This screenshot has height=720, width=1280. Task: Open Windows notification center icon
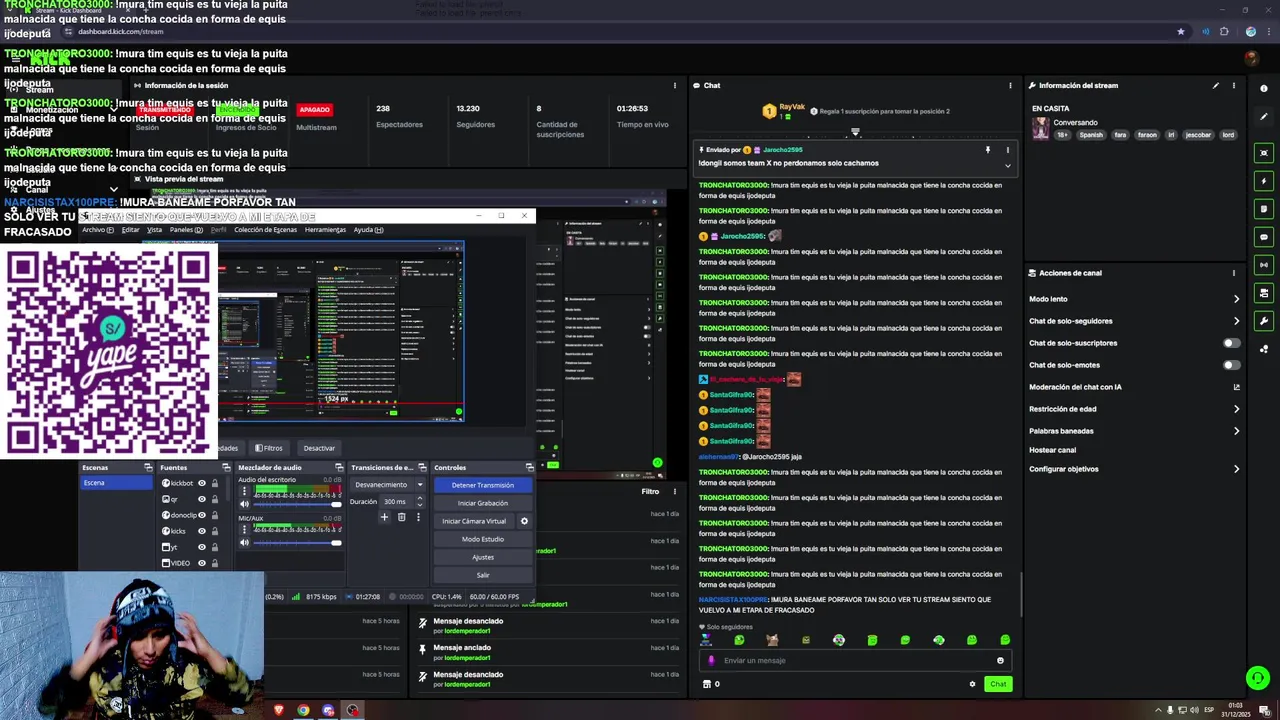pos(1265,711)
